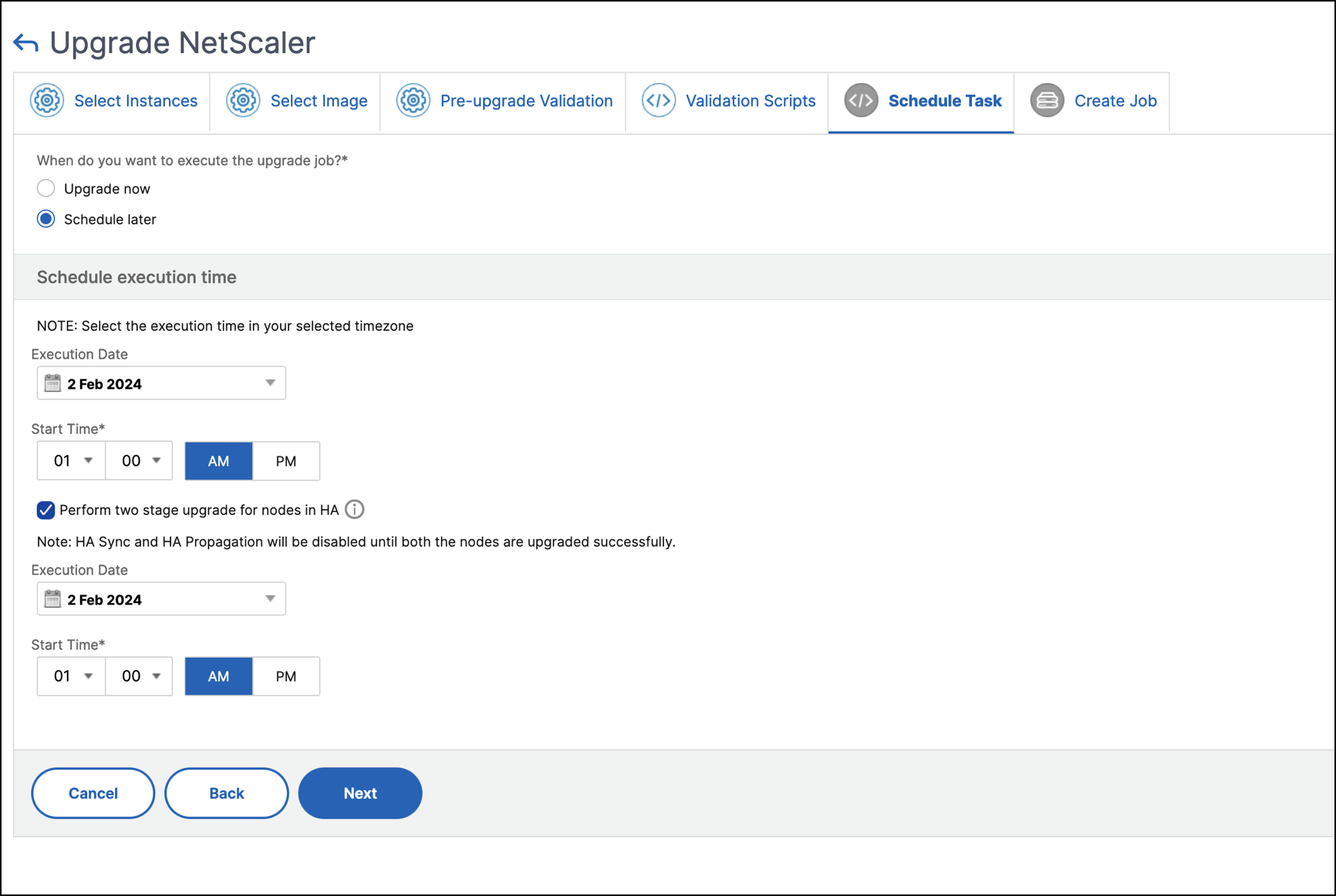
Task: Click the Create Job stack icon
Action: click(1047, 101)
